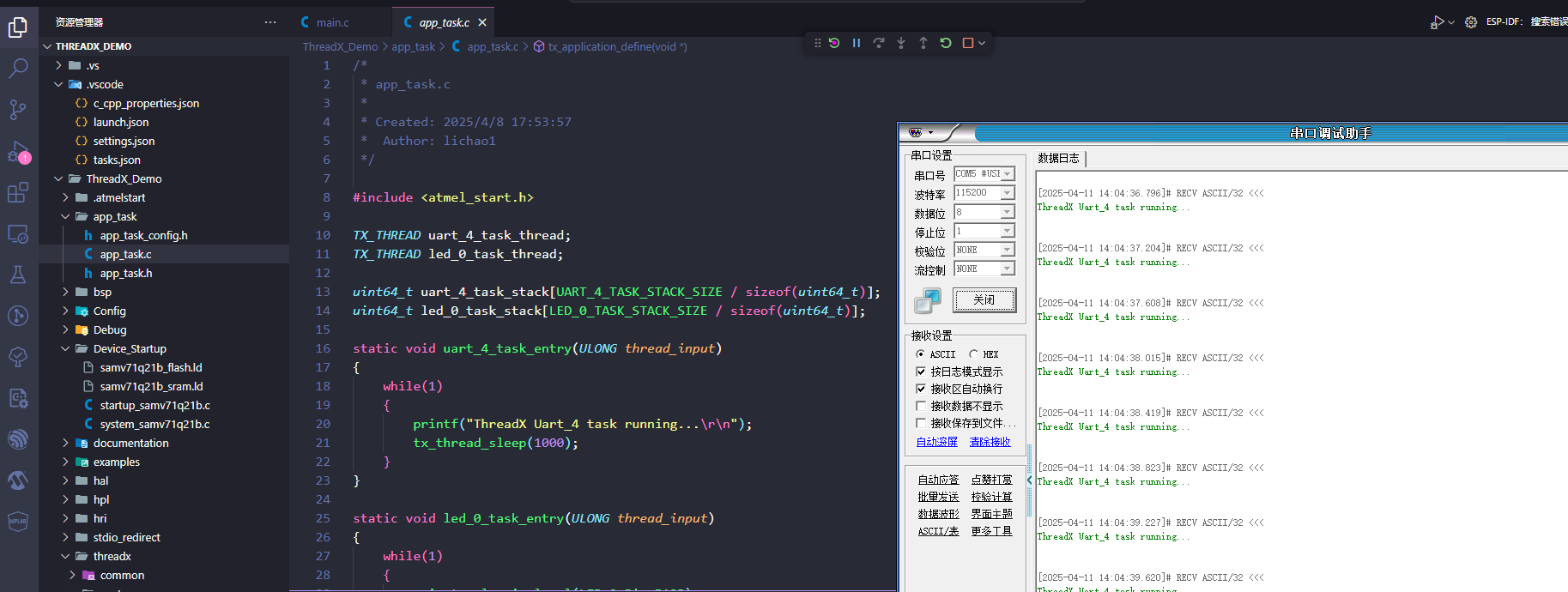Stop debugging with red square icon

968,43
